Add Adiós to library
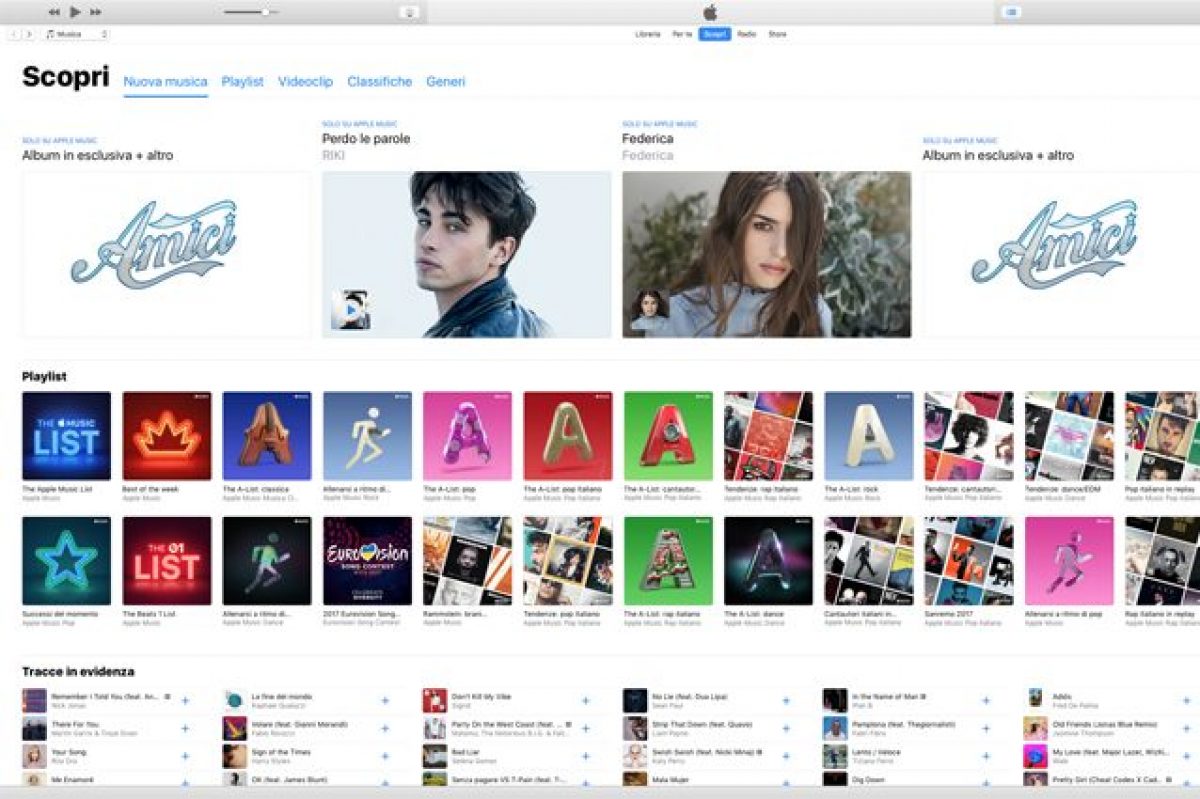This screenshot has width=1200, height=799. point(1186,700)
